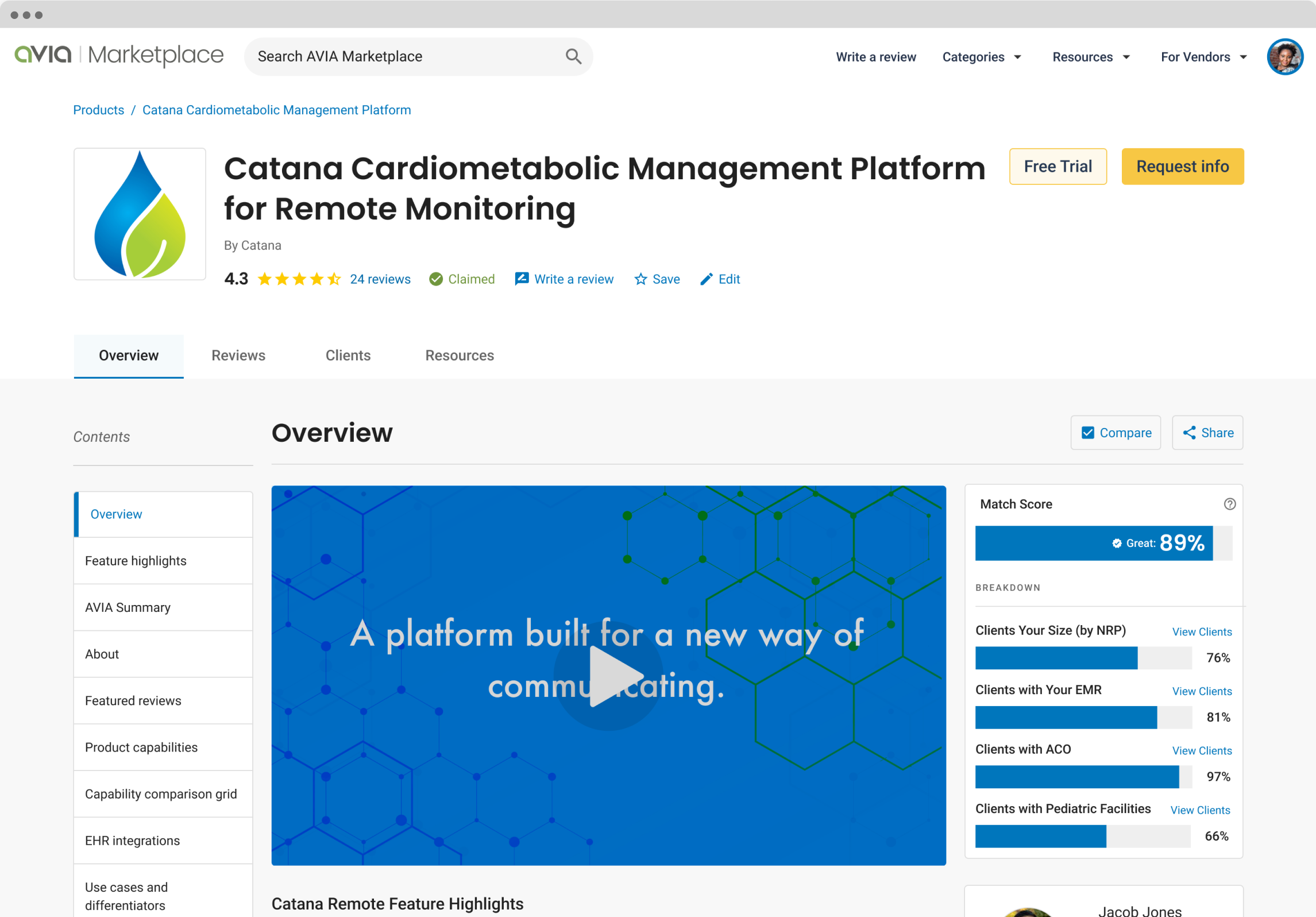
Task: Toggle the Compare checkbox
Action: coord(1087,433)
